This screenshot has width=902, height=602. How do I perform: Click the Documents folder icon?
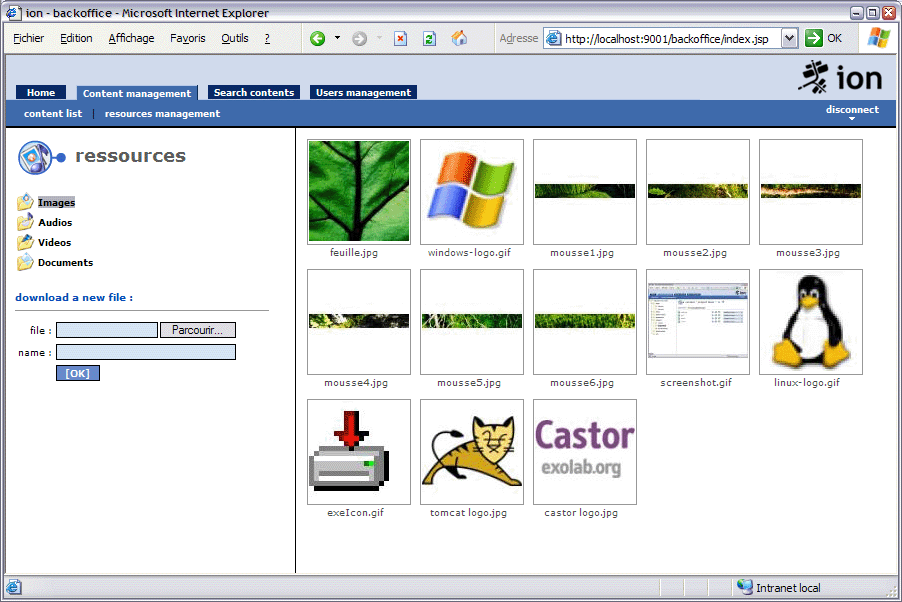[25, 262]
